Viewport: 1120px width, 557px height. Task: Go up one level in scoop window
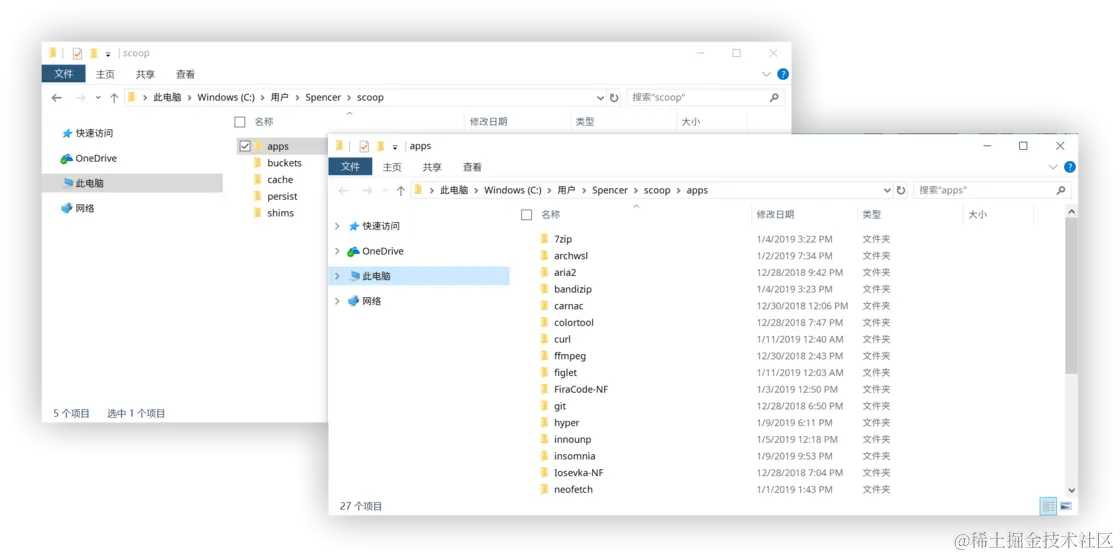(x=114, y=97)
